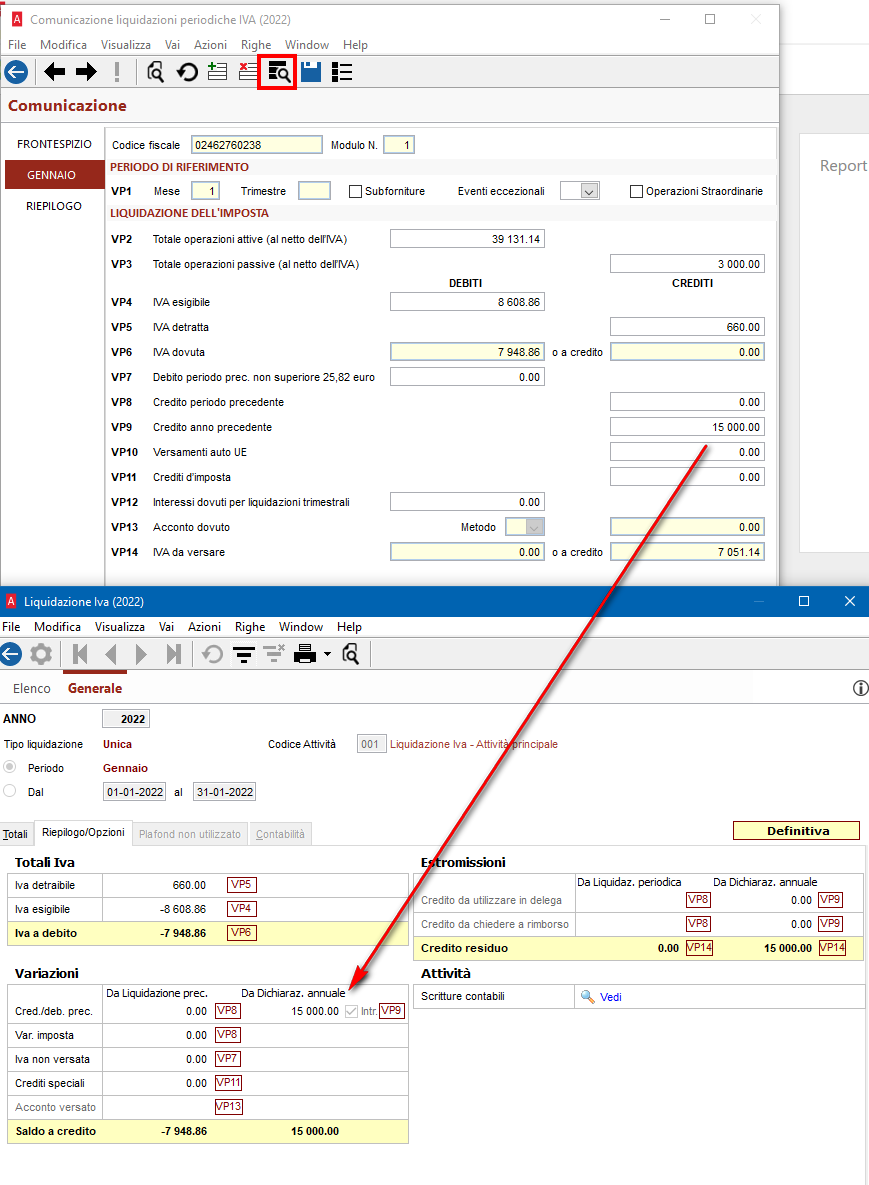Click back arrow icon in Comunicazione toolbar
This screenshot has width=869, height=1185.
click(x=16, y=72)
